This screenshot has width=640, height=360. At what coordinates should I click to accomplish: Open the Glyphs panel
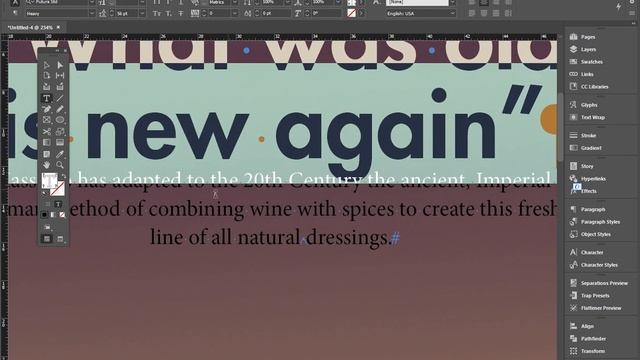tap(584, 105)
